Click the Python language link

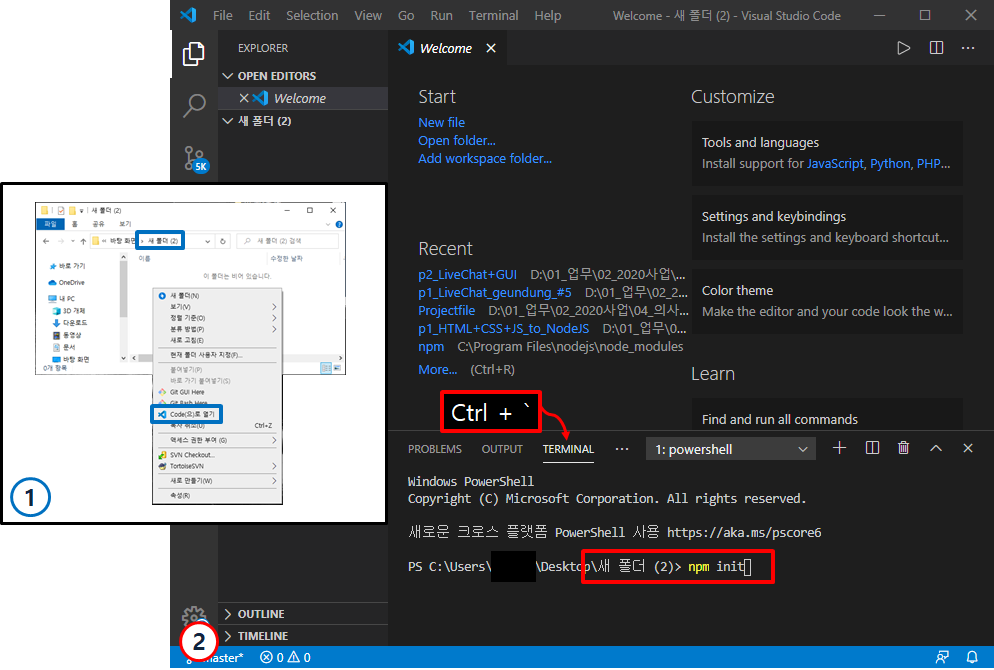click(x=890, y=164)
